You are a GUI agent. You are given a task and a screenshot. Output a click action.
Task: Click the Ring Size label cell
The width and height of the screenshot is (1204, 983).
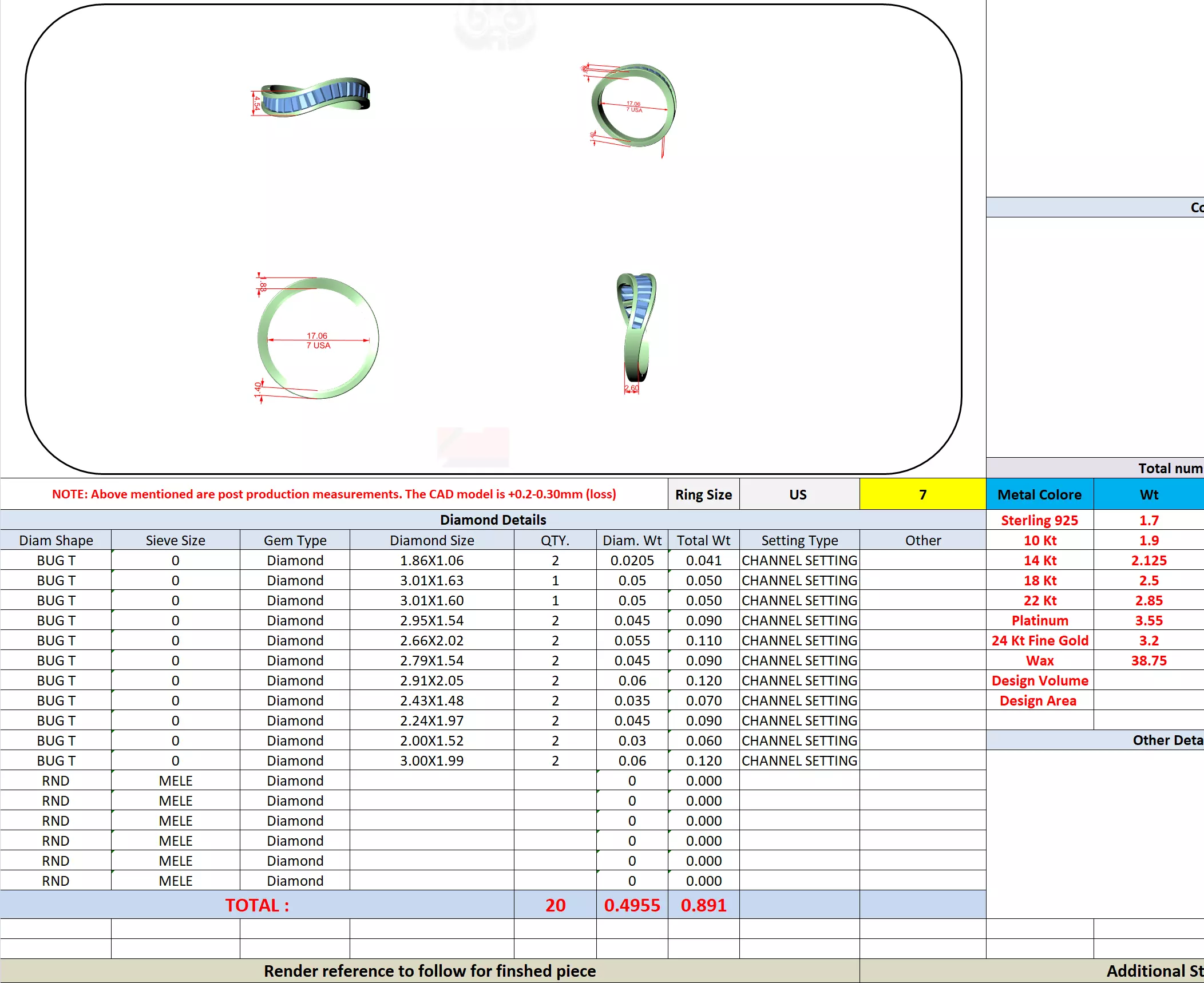click(703, 494)
